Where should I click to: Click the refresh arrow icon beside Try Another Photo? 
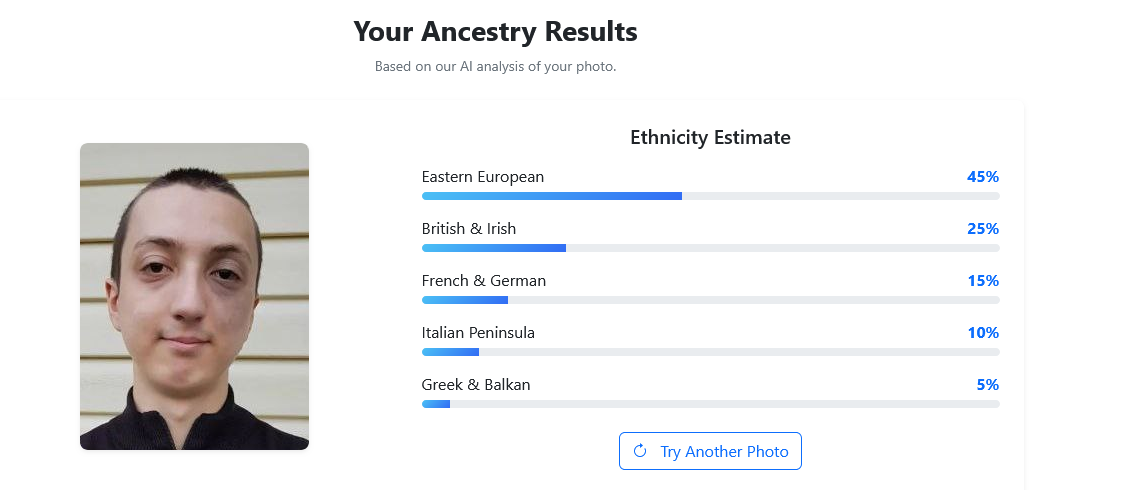pyautogui.click(x=640, y=451)
